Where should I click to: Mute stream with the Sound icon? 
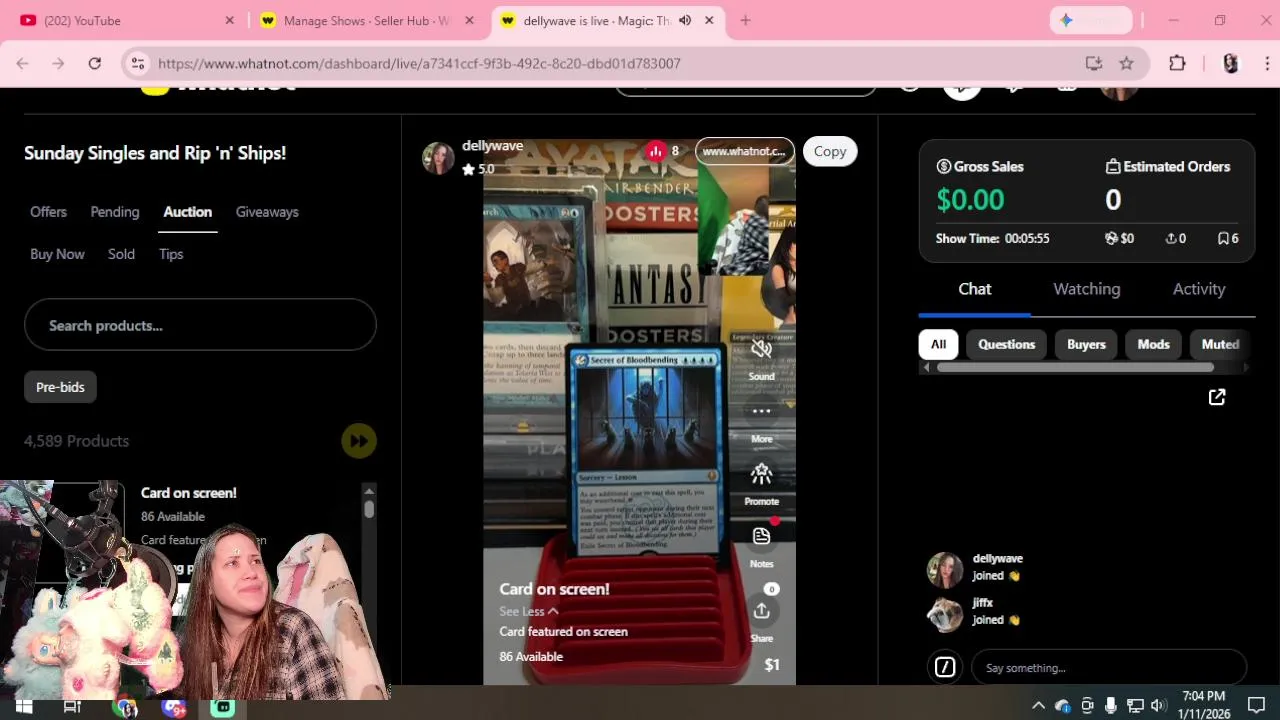pos(761,349)
